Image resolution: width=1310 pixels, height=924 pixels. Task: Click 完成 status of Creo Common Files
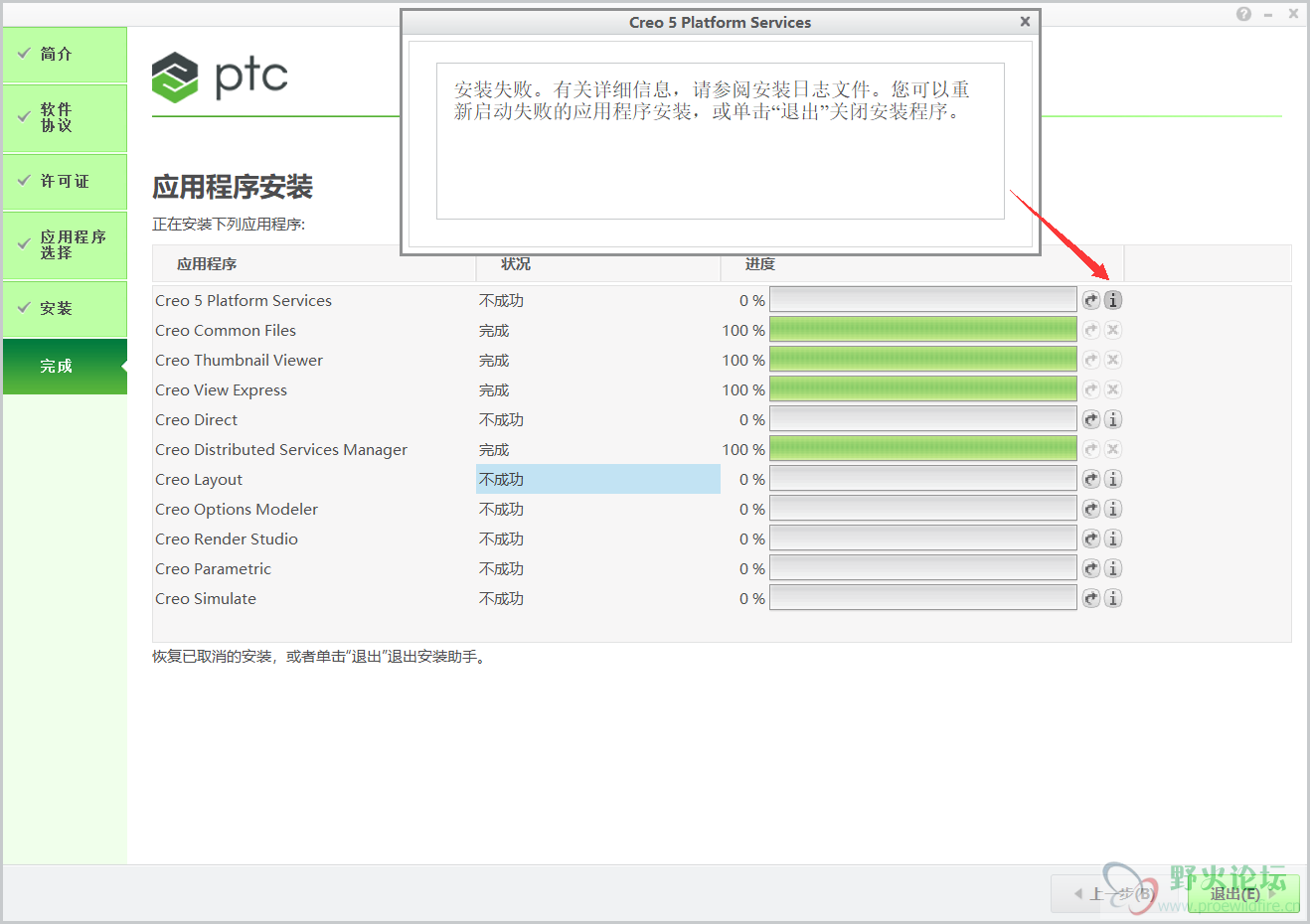494,330
